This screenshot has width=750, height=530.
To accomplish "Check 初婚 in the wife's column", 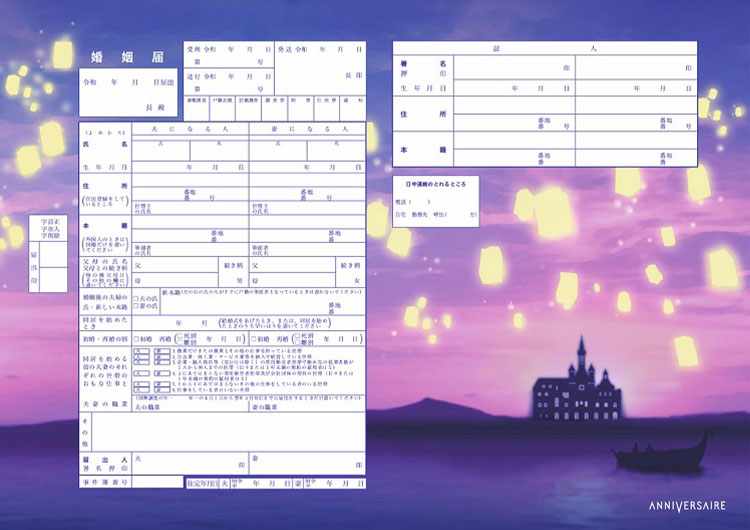I will [x=254, y=339].
